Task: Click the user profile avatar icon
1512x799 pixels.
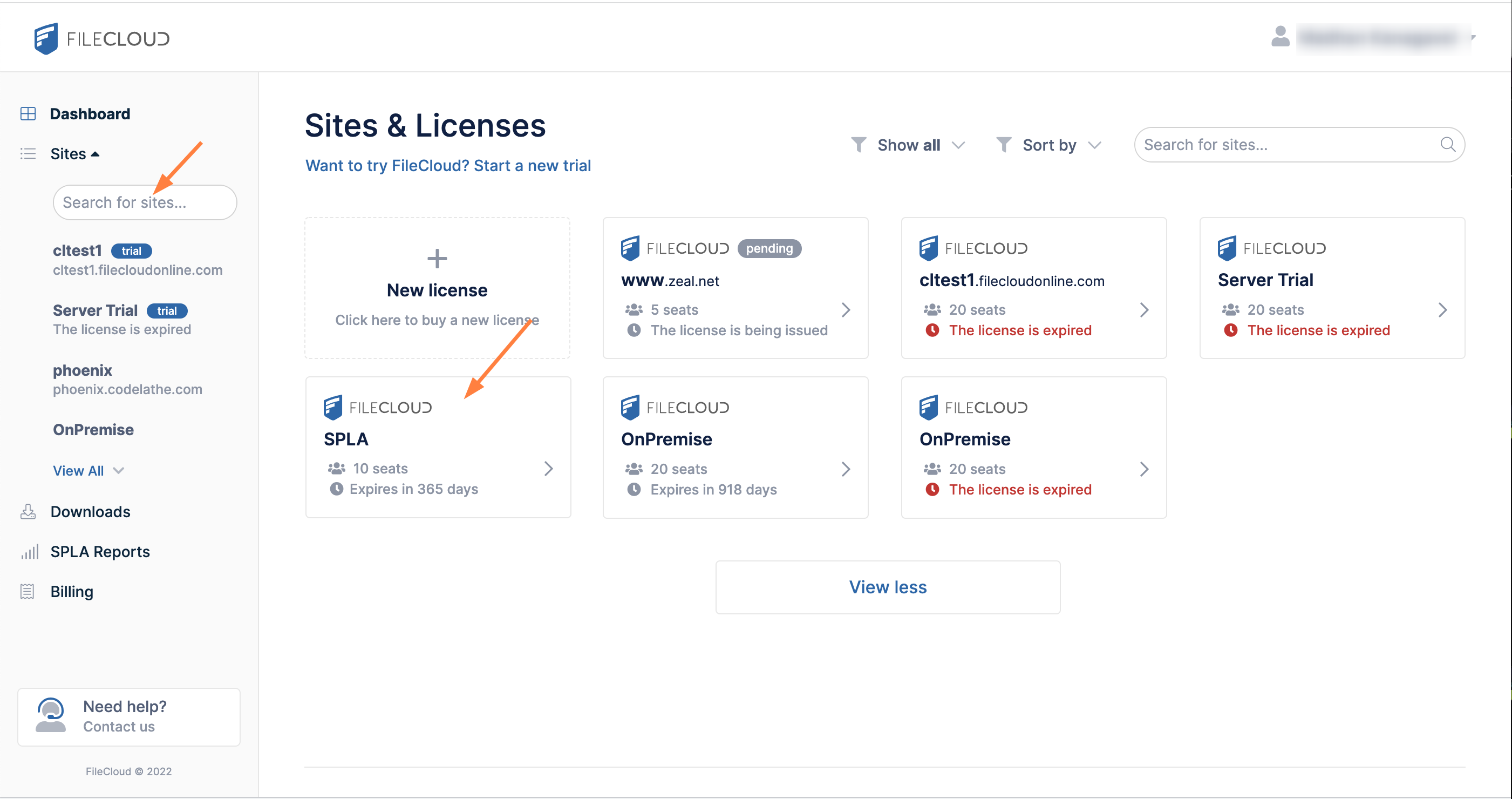Action: (1280, 37)
